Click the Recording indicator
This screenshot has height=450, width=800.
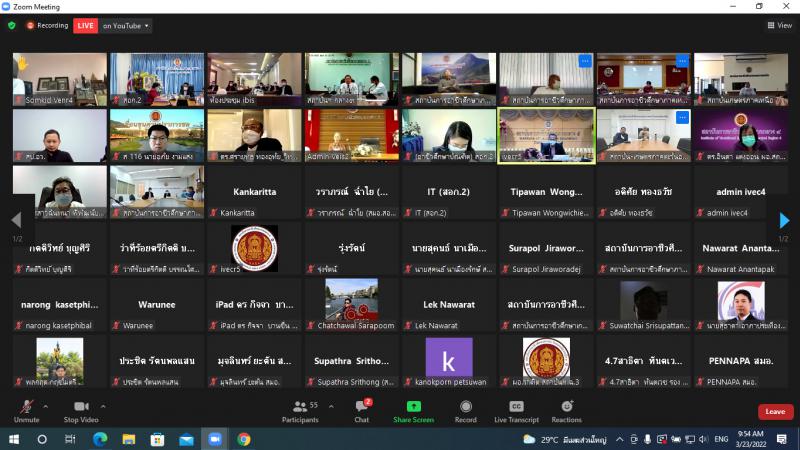click(47, 25)
